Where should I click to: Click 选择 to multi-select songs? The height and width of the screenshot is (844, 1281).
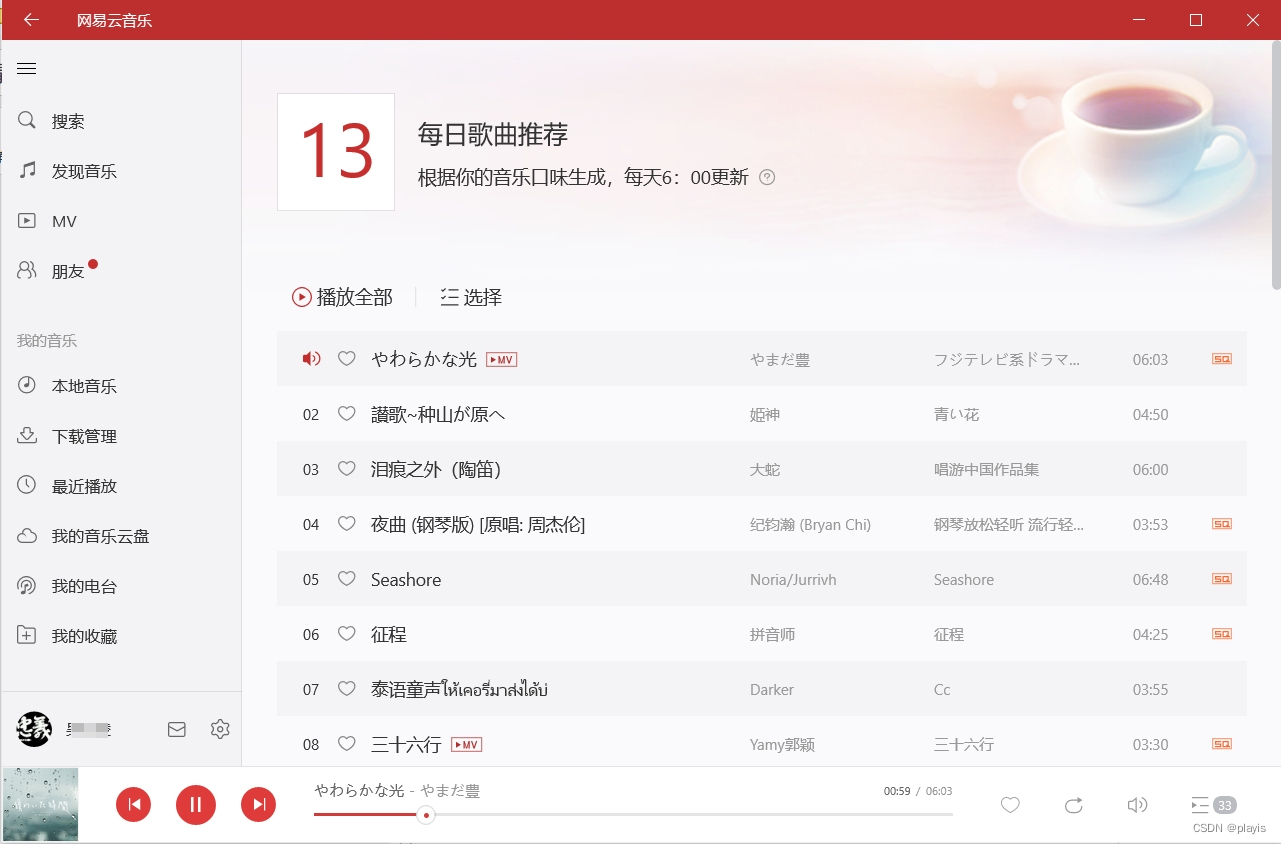471,297
